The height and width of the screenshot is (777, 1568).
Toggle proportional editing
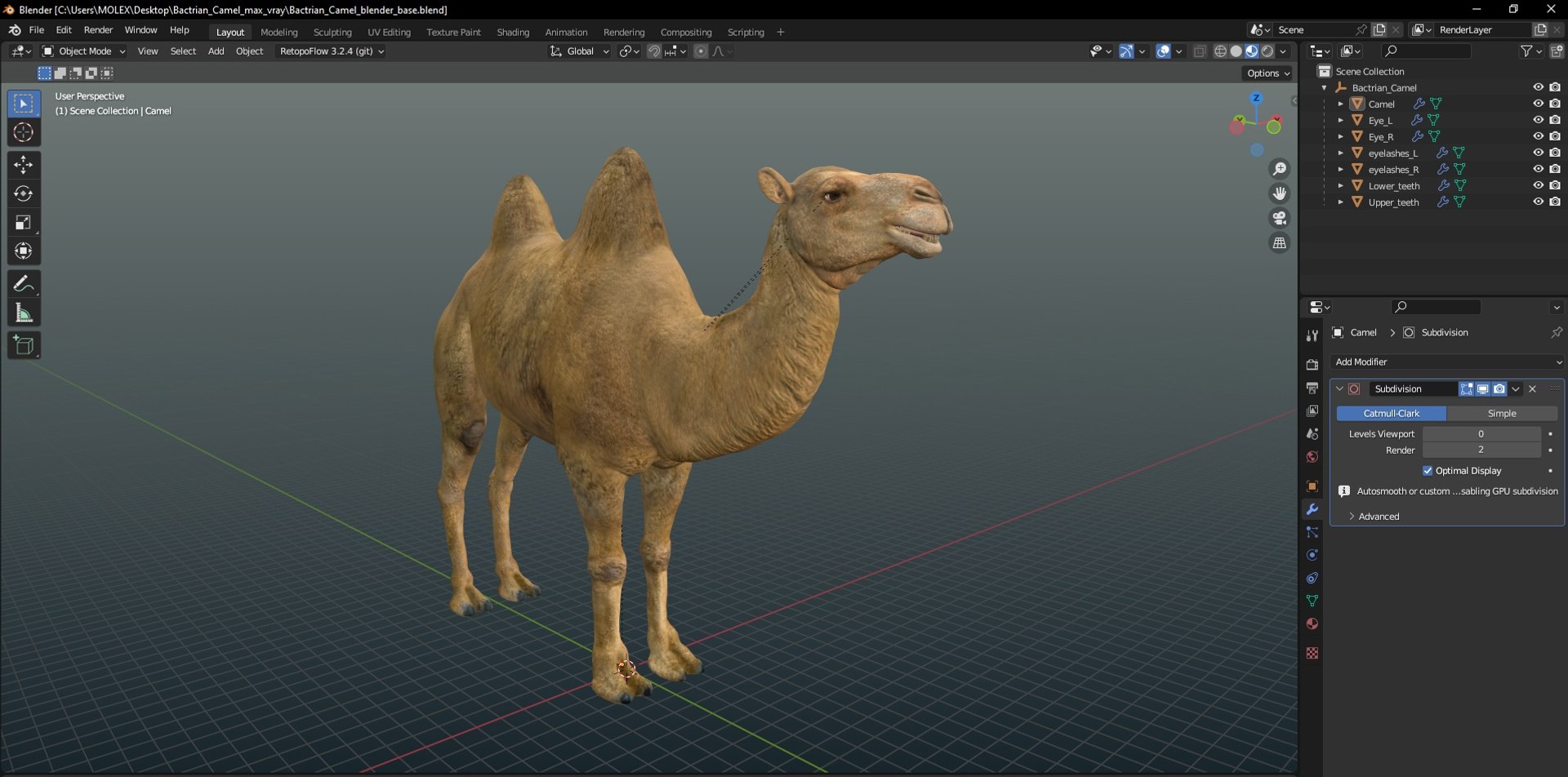point(701,51)
